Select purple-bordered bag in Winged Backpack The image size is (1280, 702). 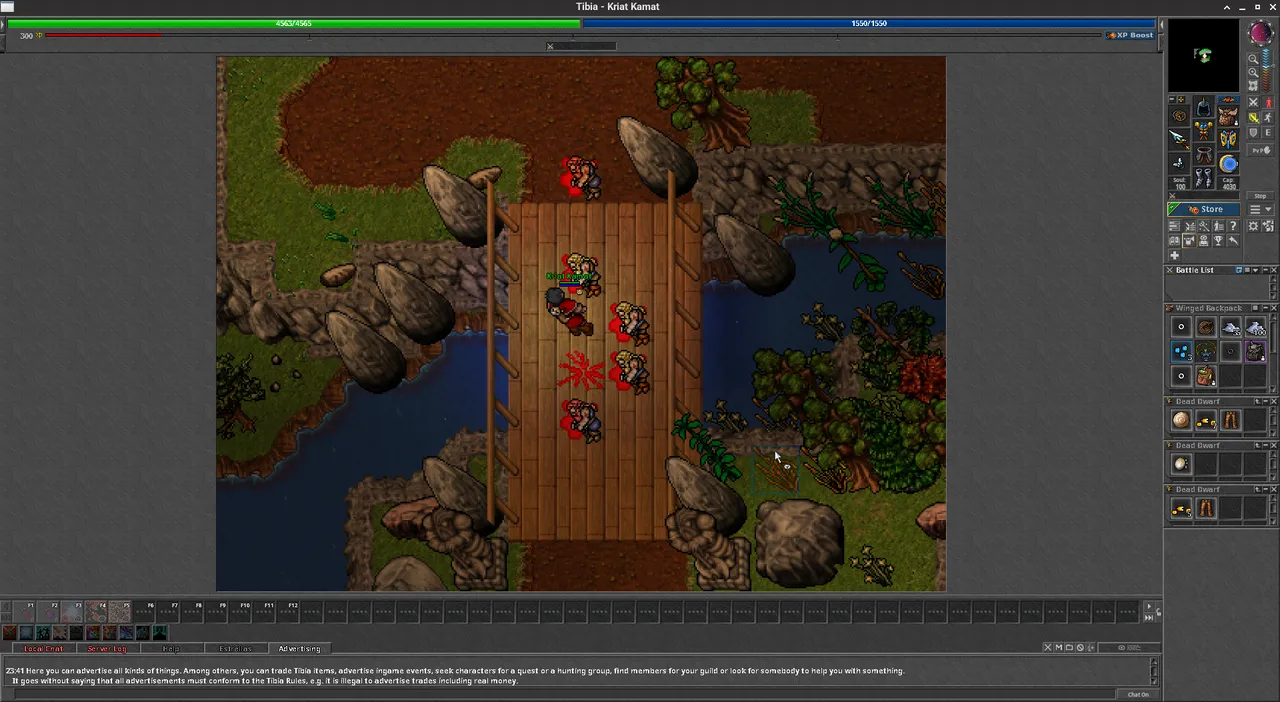[x=1256, y=351]
